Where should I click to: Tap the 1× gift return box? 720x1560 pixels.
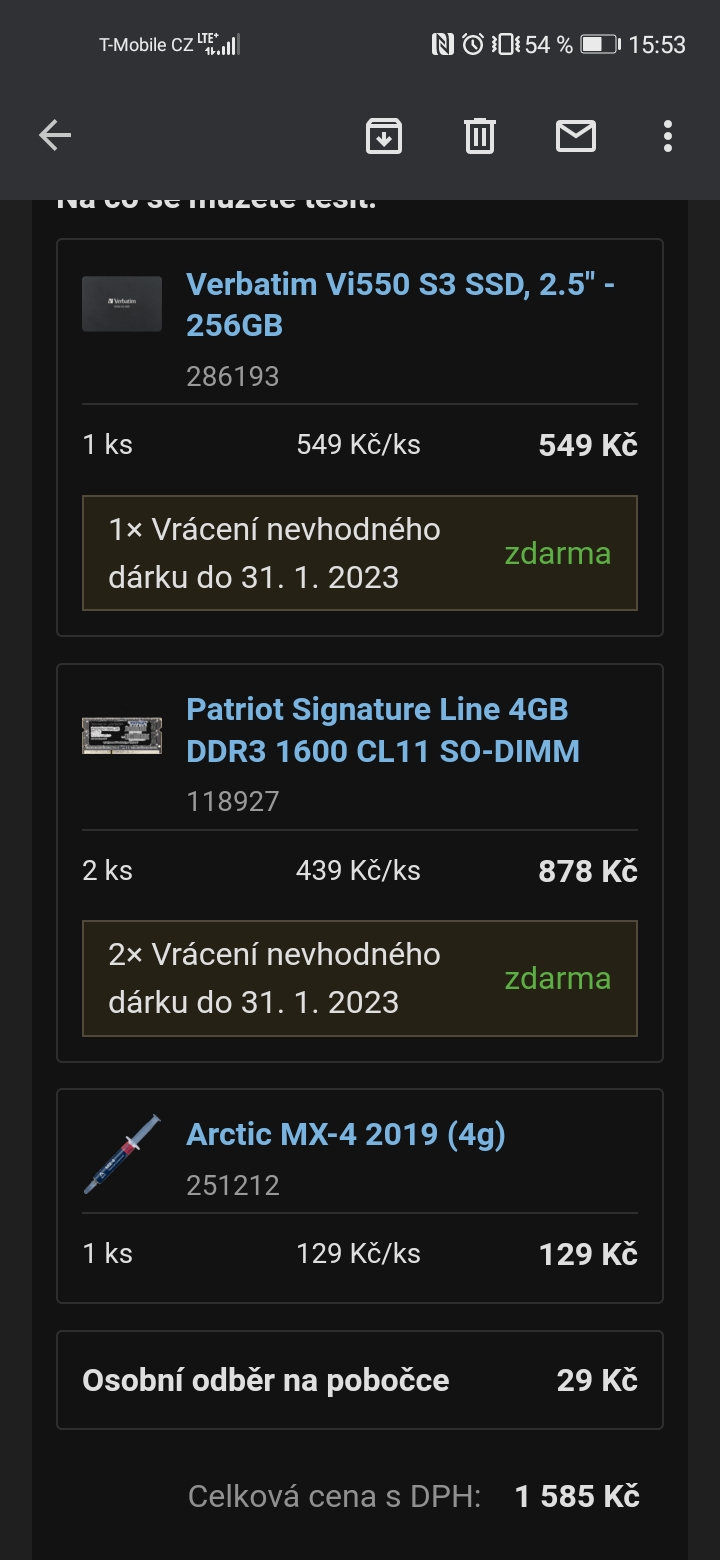click(359, 553)
